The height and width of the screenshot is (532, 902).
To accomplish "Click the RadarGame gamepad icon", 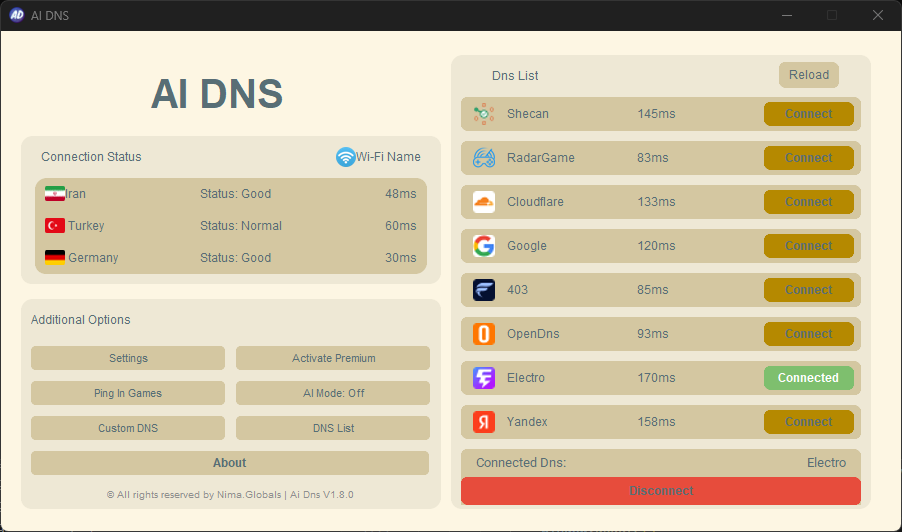I will (x=484, y=158).
